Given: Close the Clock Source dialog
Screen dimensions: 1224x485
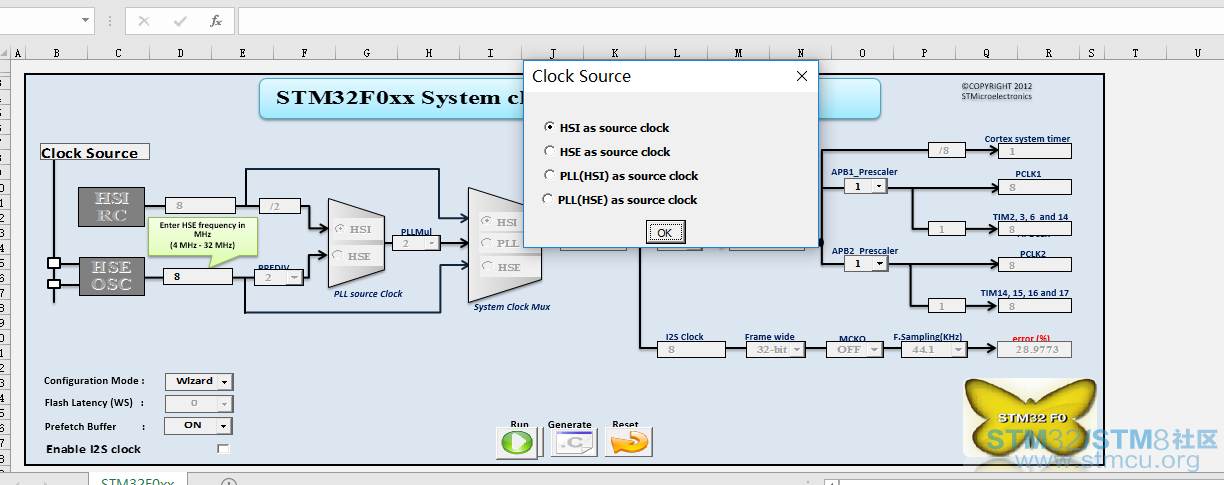Looking at the screenshot, I should pyautogui.click(x=801, y=76).
